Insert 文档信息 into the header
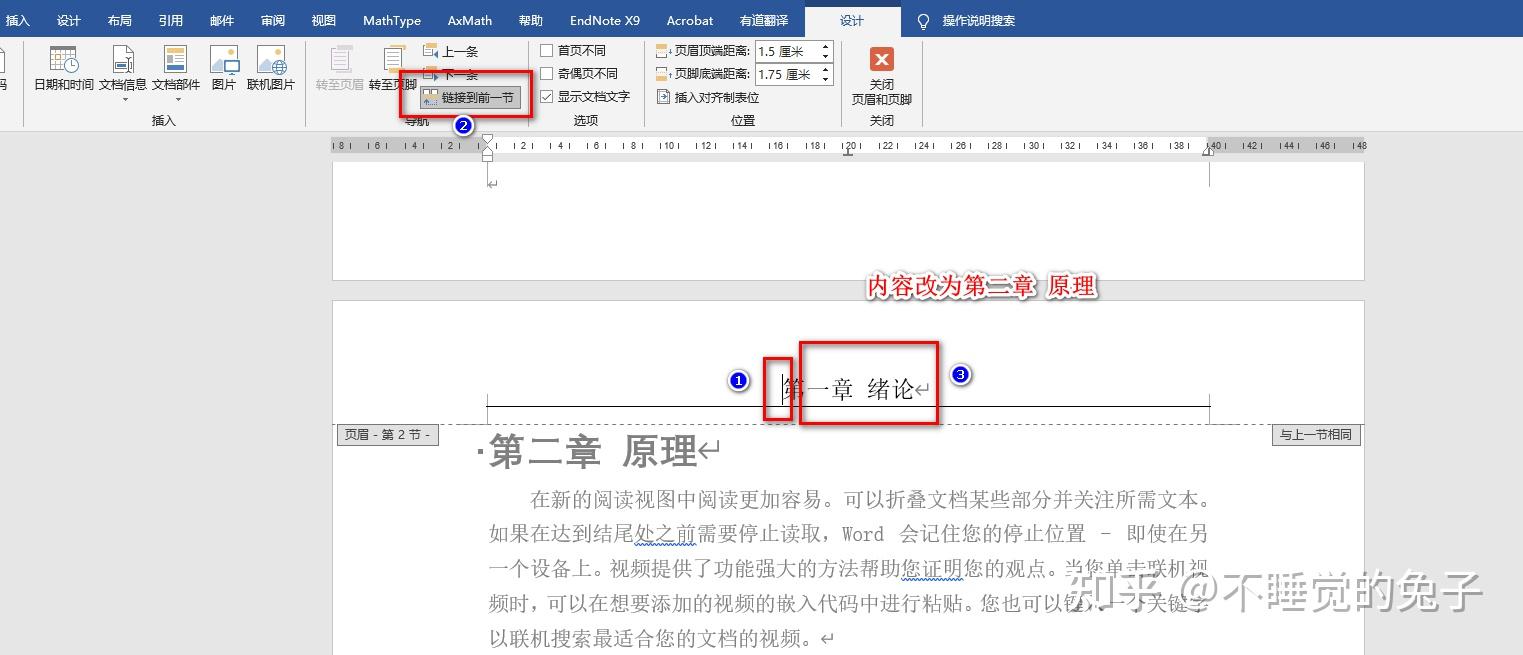The width and height of the screenshot is (1523, 655). [x=122, y=70]
